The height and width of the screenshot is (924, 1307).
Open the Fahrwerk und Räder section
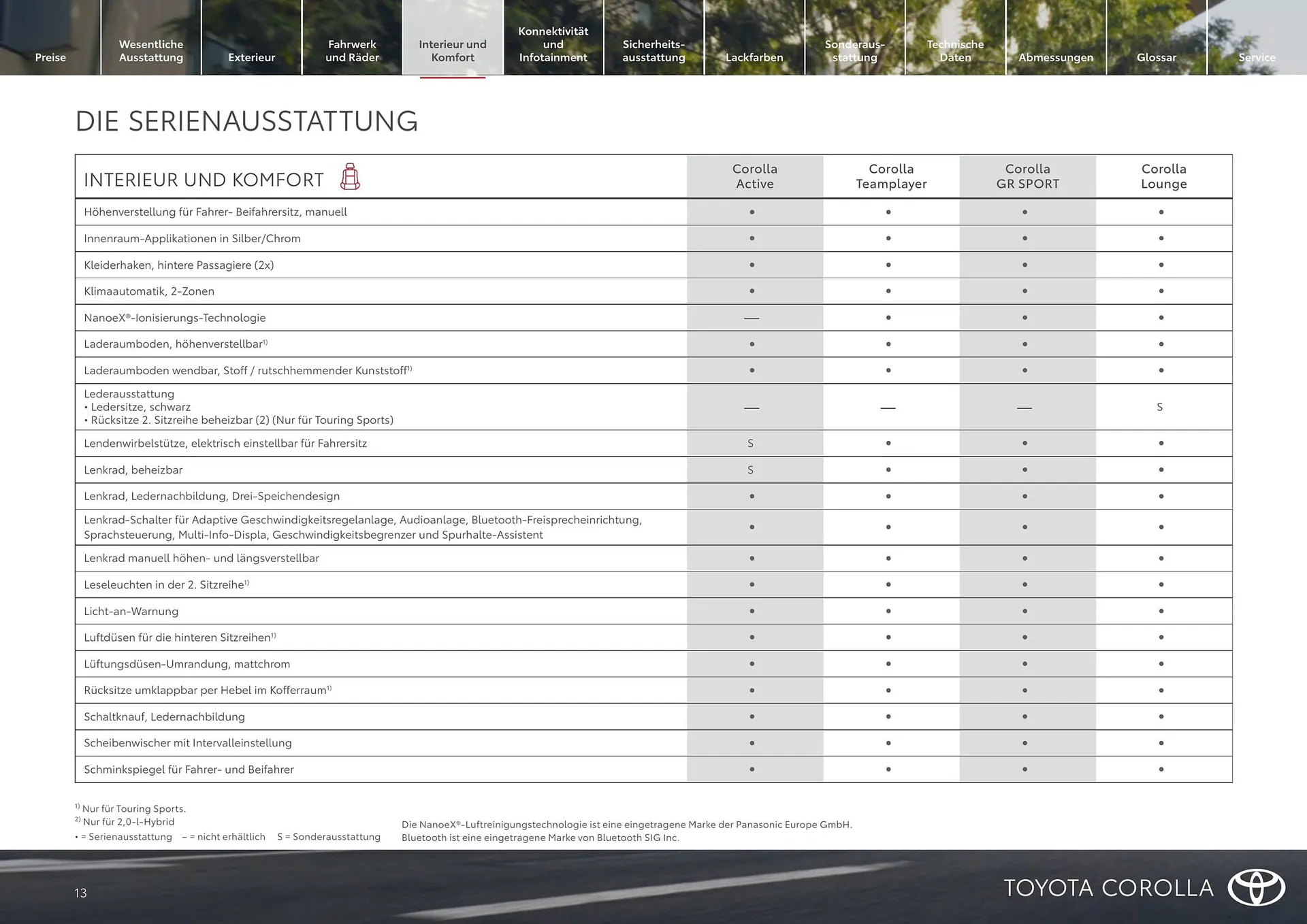click(x=352, y=50)
